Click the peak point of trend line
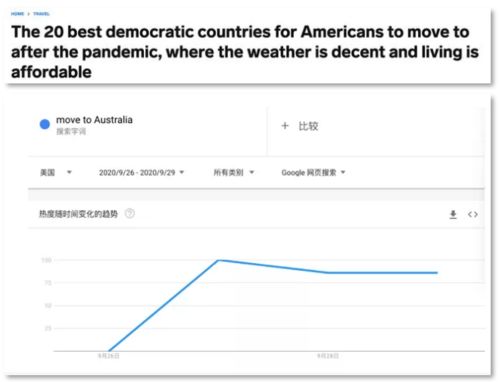 218,260
